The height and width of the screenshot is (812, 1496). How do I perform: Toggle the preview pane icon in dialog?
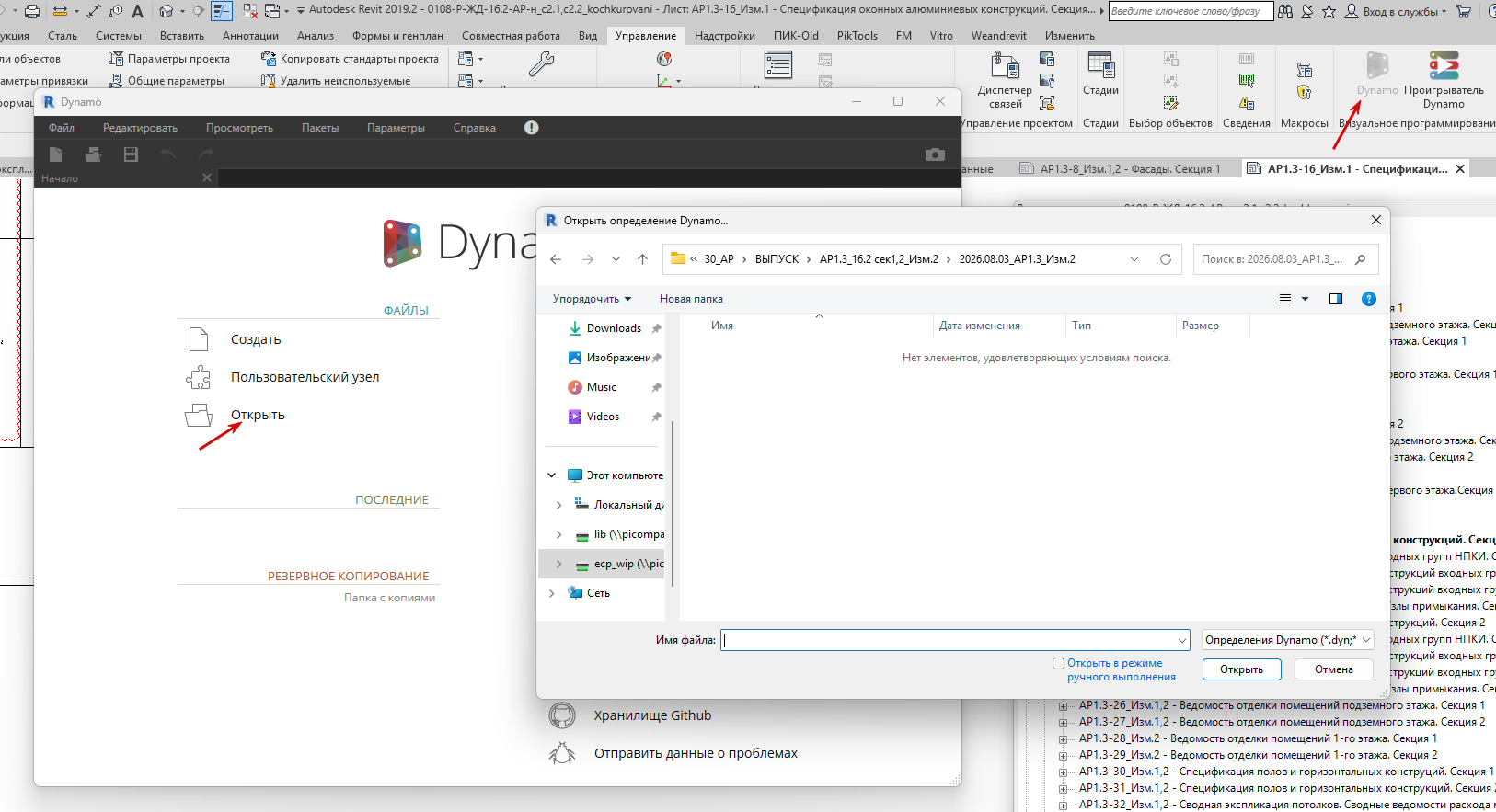(x=1336, y=299)
